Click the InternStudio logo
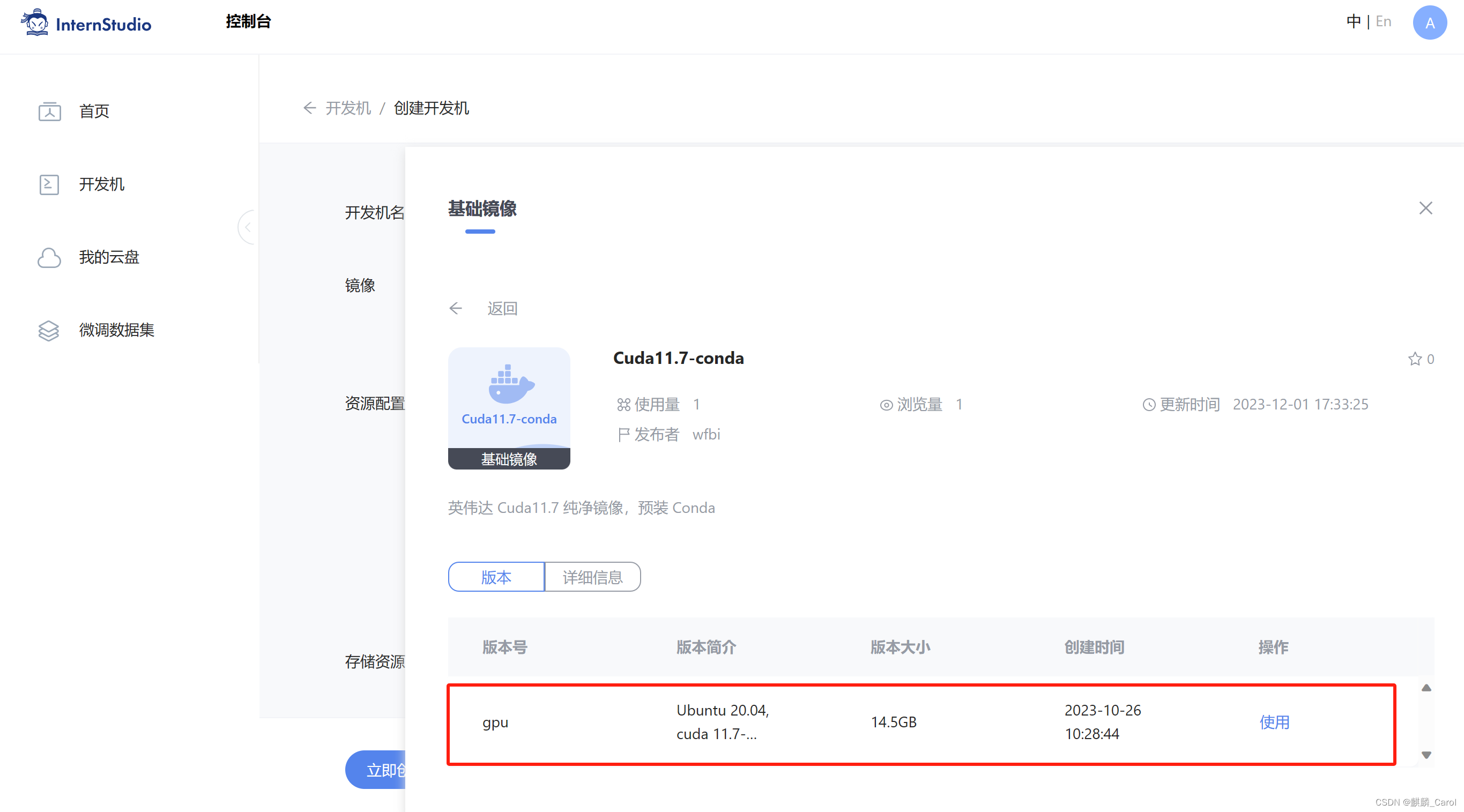 [85, 23]
